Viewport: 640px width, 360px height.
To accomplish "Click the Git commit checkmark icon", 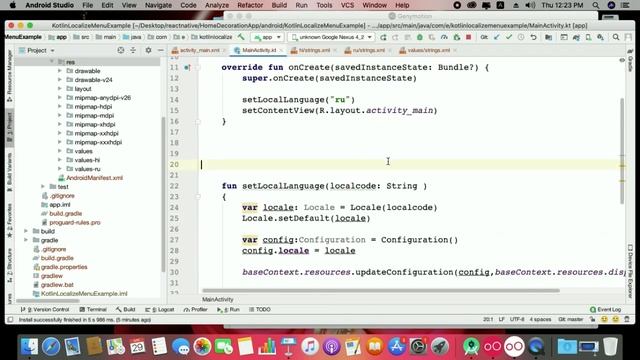I will 509,37.
